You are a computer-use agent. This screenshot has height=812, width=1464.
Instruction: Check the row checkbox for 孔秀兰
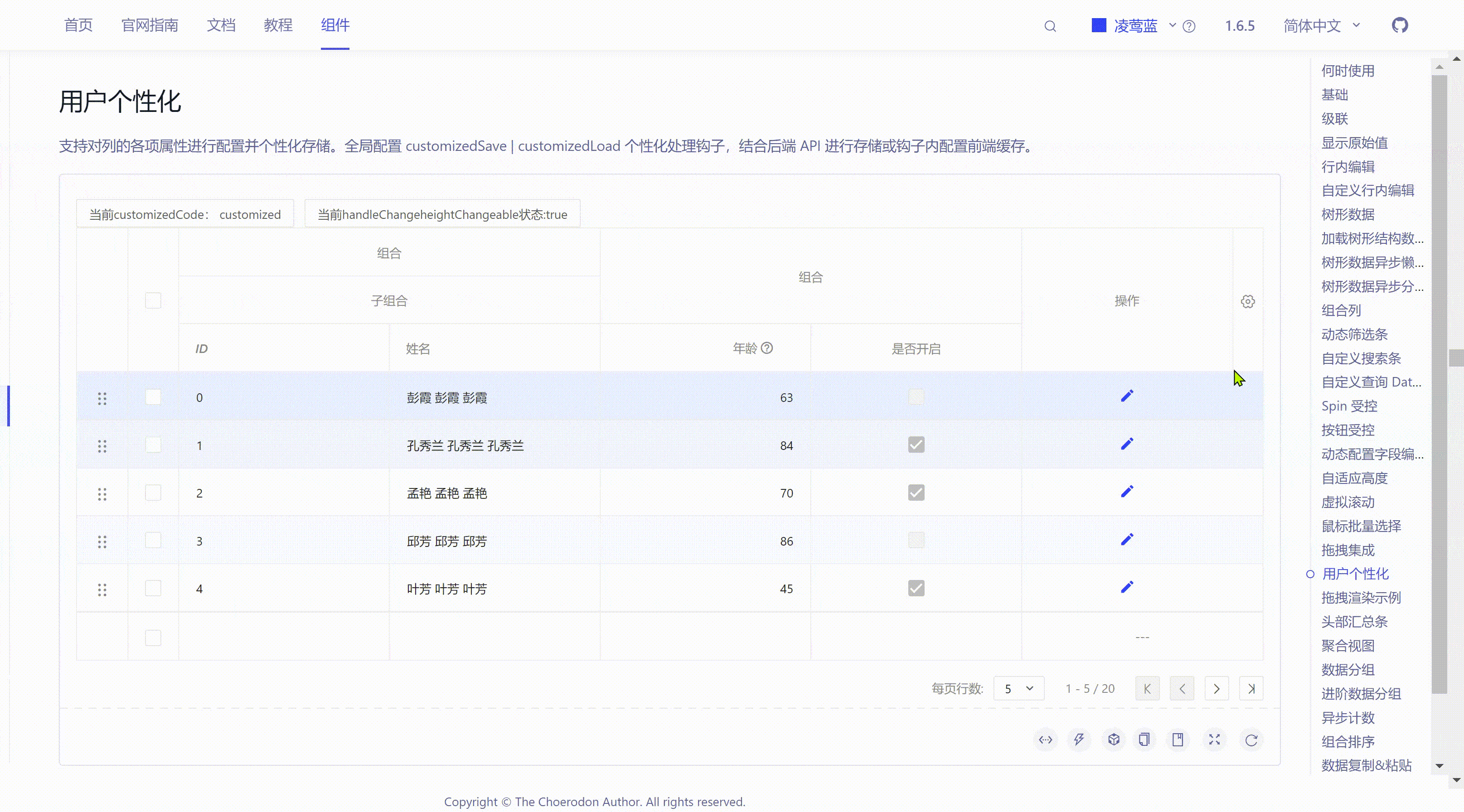[x=153, y=445]
